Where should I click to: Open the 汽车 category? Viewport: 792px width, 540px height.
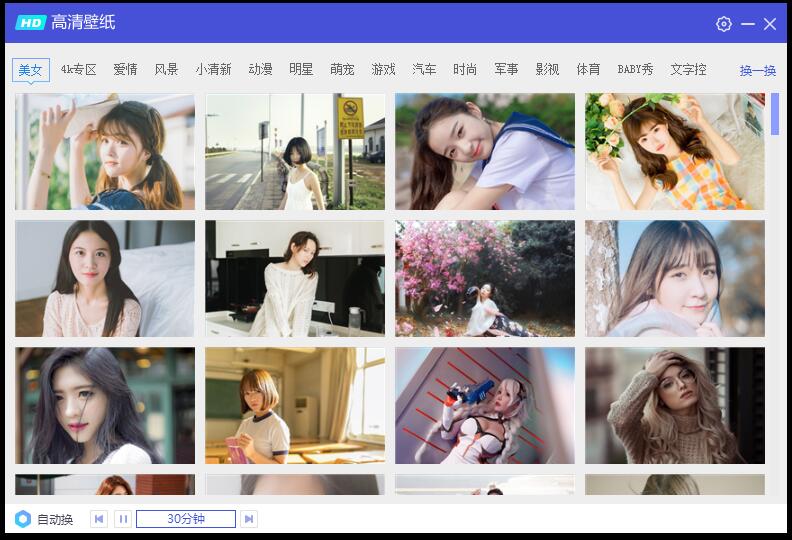(x=424, y=69)
